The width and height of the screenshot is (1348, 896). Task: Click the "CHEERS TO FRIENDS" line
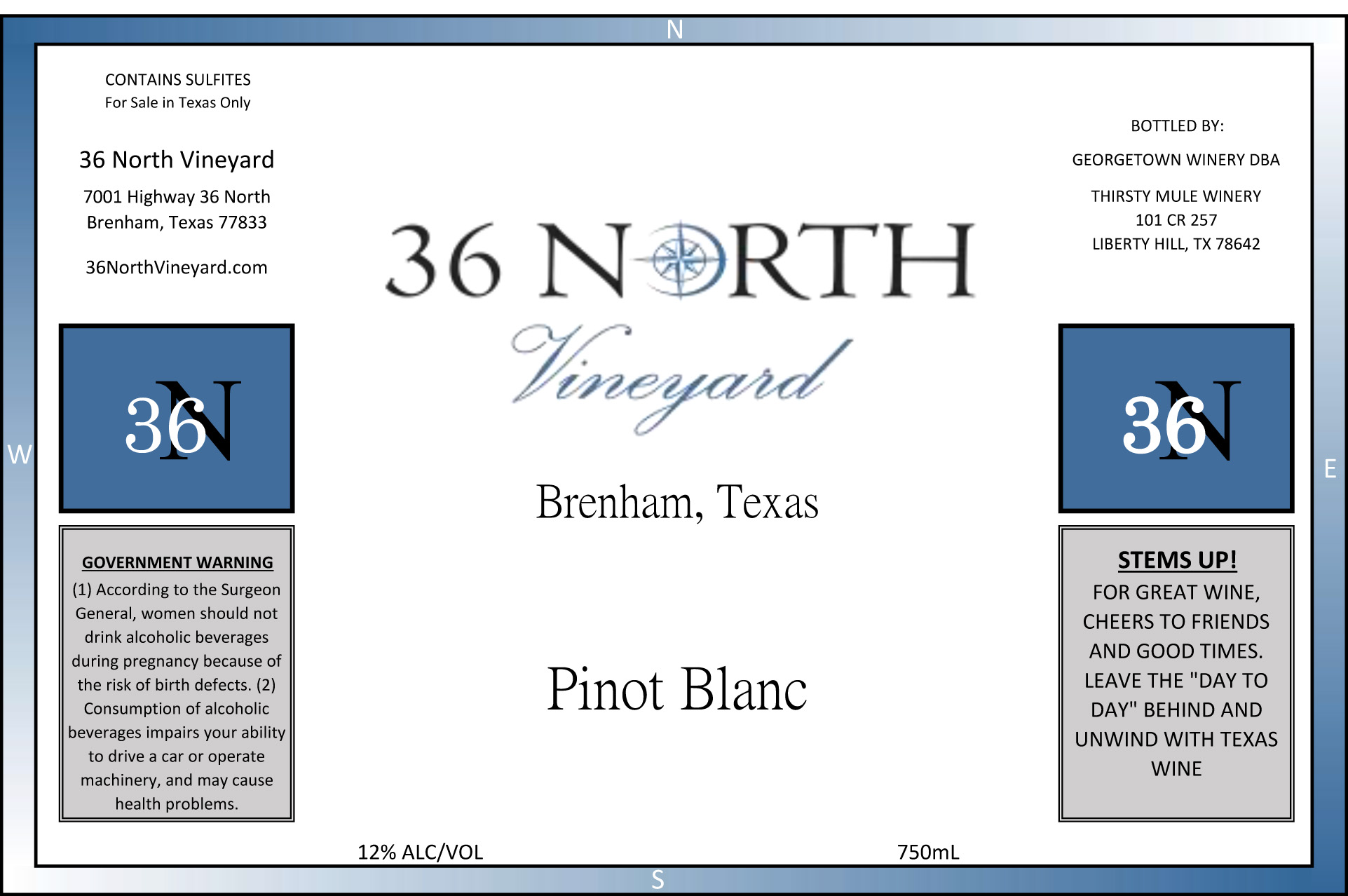1176,622
